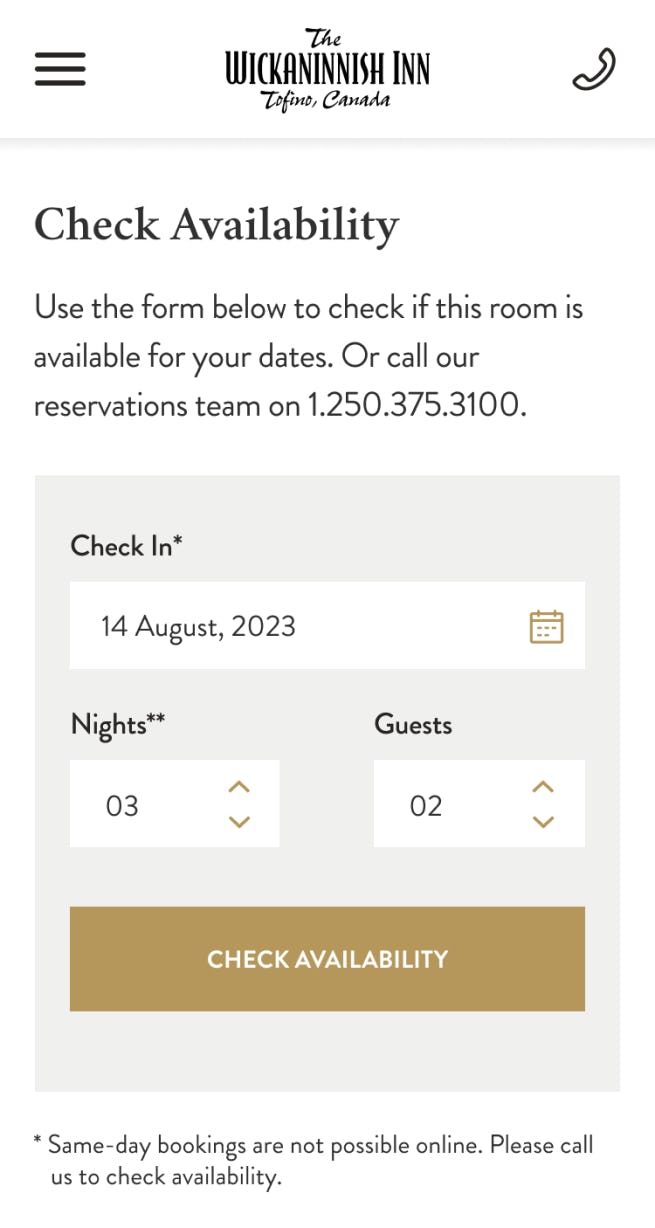Tap the phone call icon
Screen dimensions: 655x1228
[593, 69]
